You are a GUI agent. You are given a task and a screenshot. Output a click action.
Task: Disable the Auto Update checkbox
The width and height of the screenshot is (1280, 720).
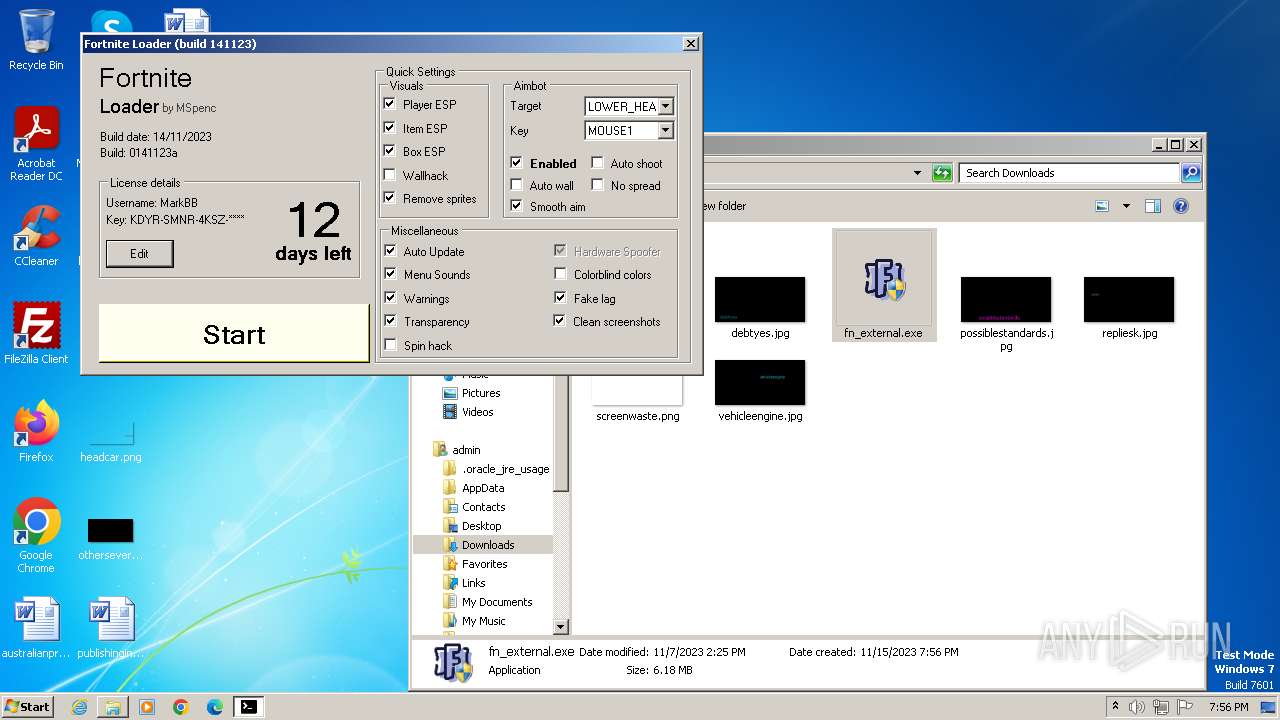tap(390, 251)
